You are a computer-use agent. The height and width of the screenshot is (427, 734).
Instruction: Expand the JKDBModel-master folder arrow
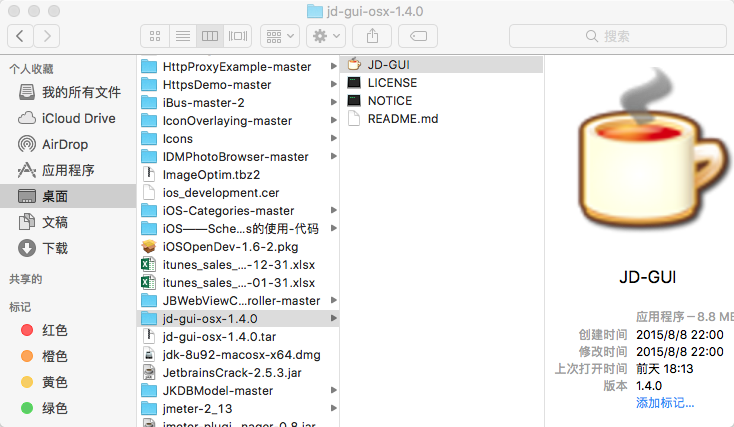click(x=333, y=390)
